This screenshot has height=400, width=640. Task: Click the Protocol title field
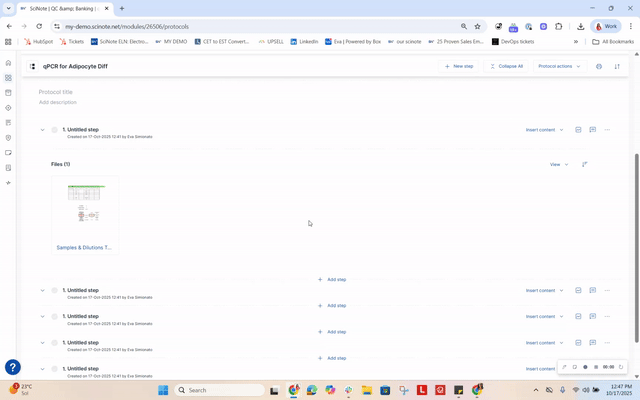pyautogui.click(x=56, y=92)
